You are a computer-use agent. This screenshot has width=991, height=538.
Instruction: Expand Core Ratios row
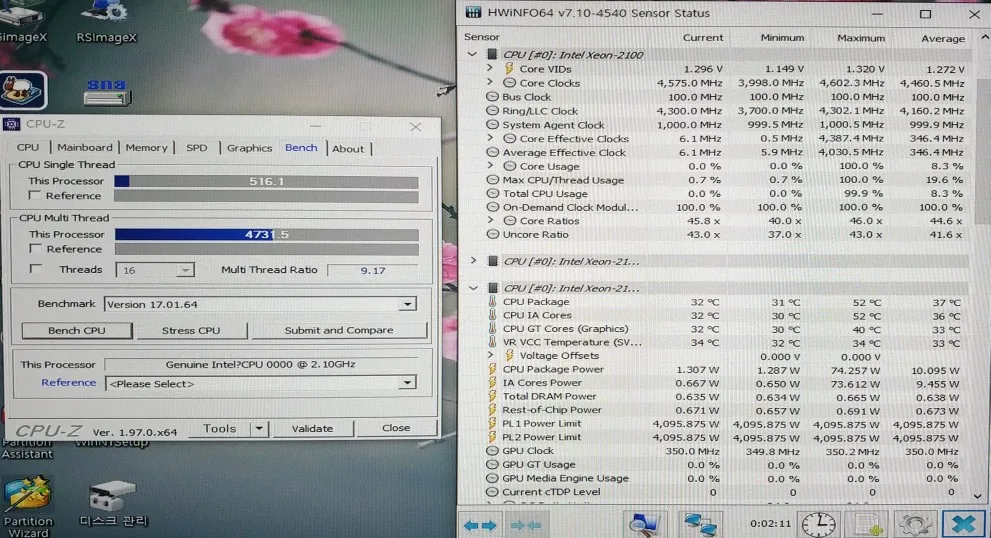pos(490,220)
